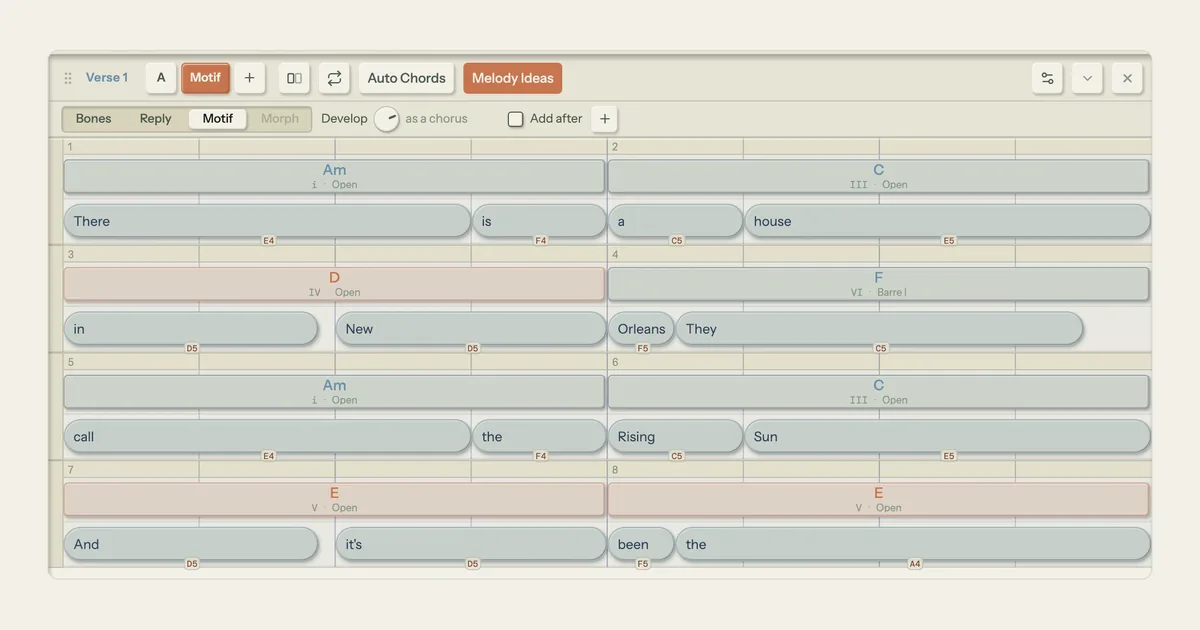Click the 'in' lyric note
Image resolution: width=1200 pixels, height=630 pixels.
click(x=191, y=329)
